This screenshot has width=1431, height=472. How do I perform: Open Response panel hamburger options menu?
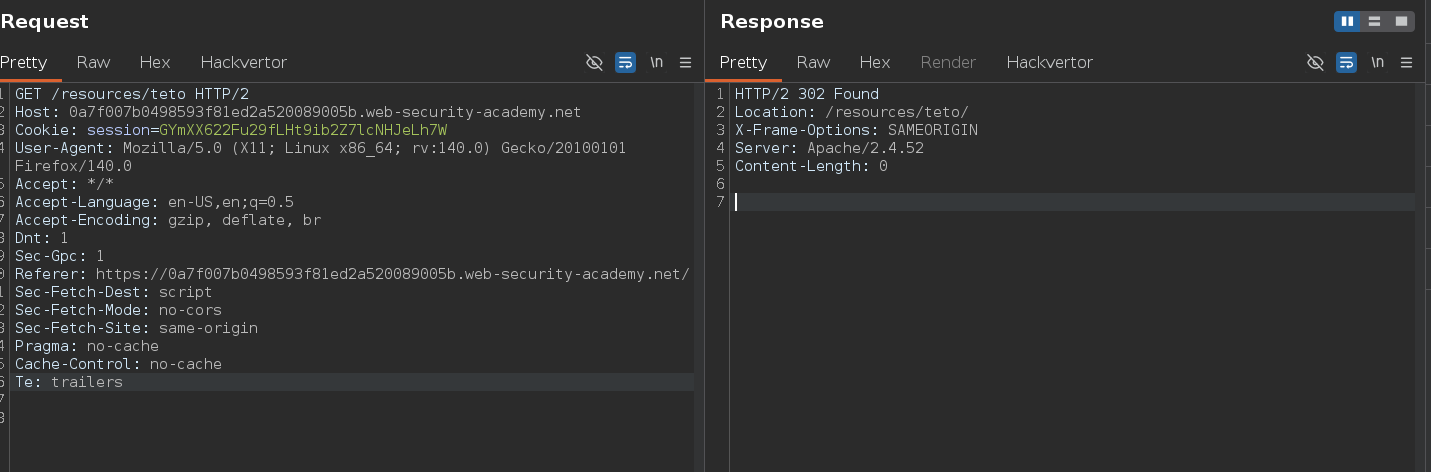pos(1406,62)
